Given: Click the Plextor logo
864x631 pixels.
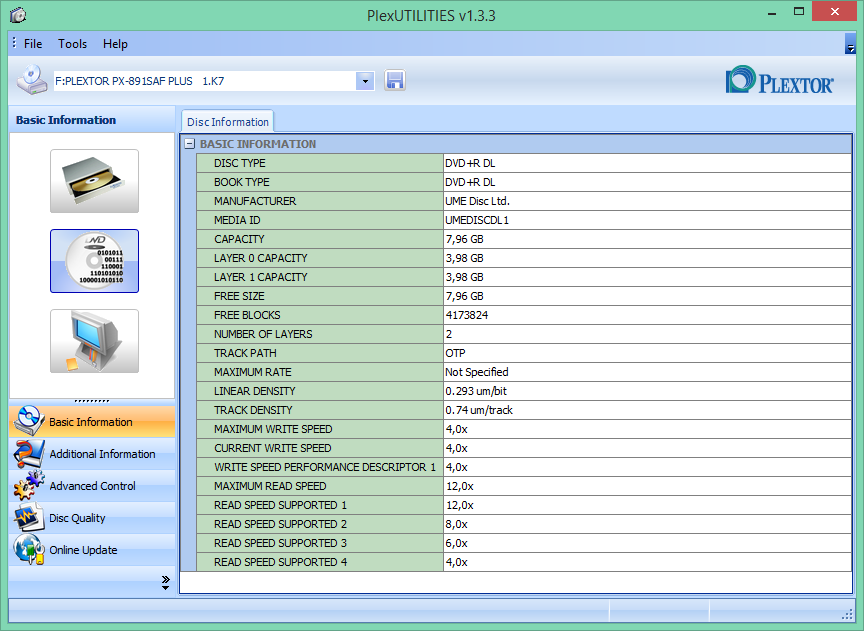Looking at the screenshot, I should [779, 81].
